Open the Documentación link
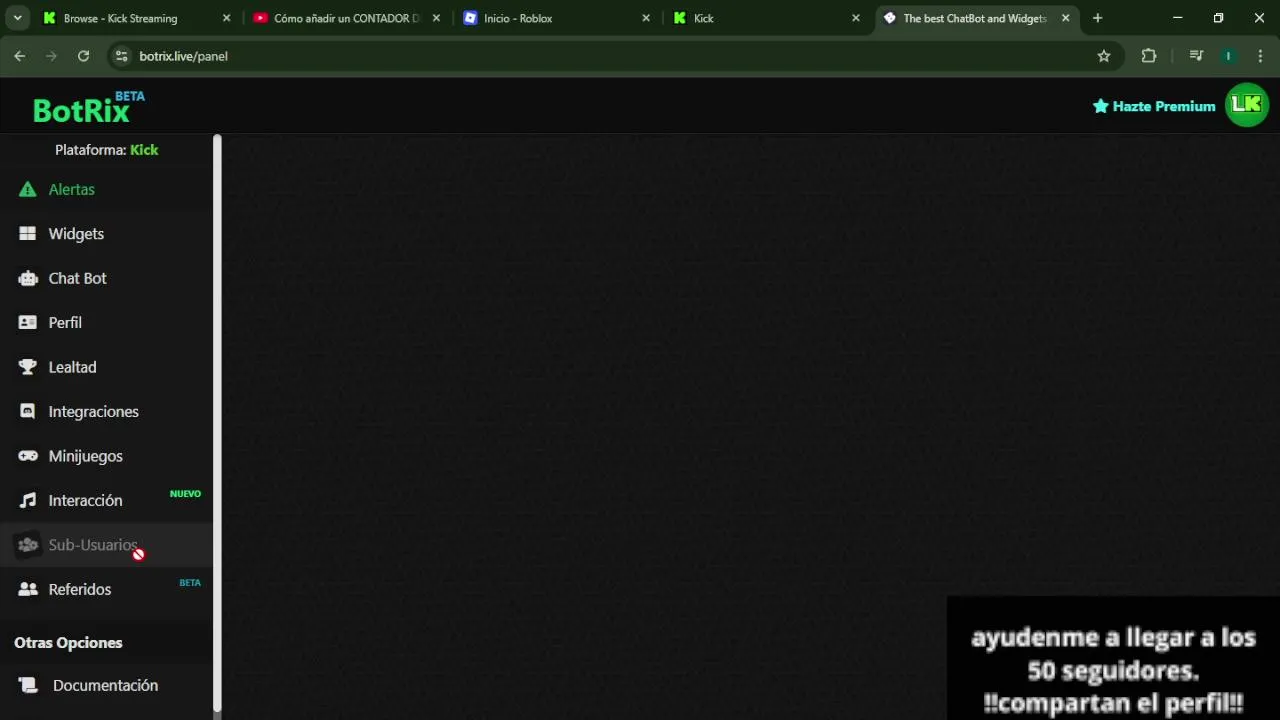 coord(106,685)
